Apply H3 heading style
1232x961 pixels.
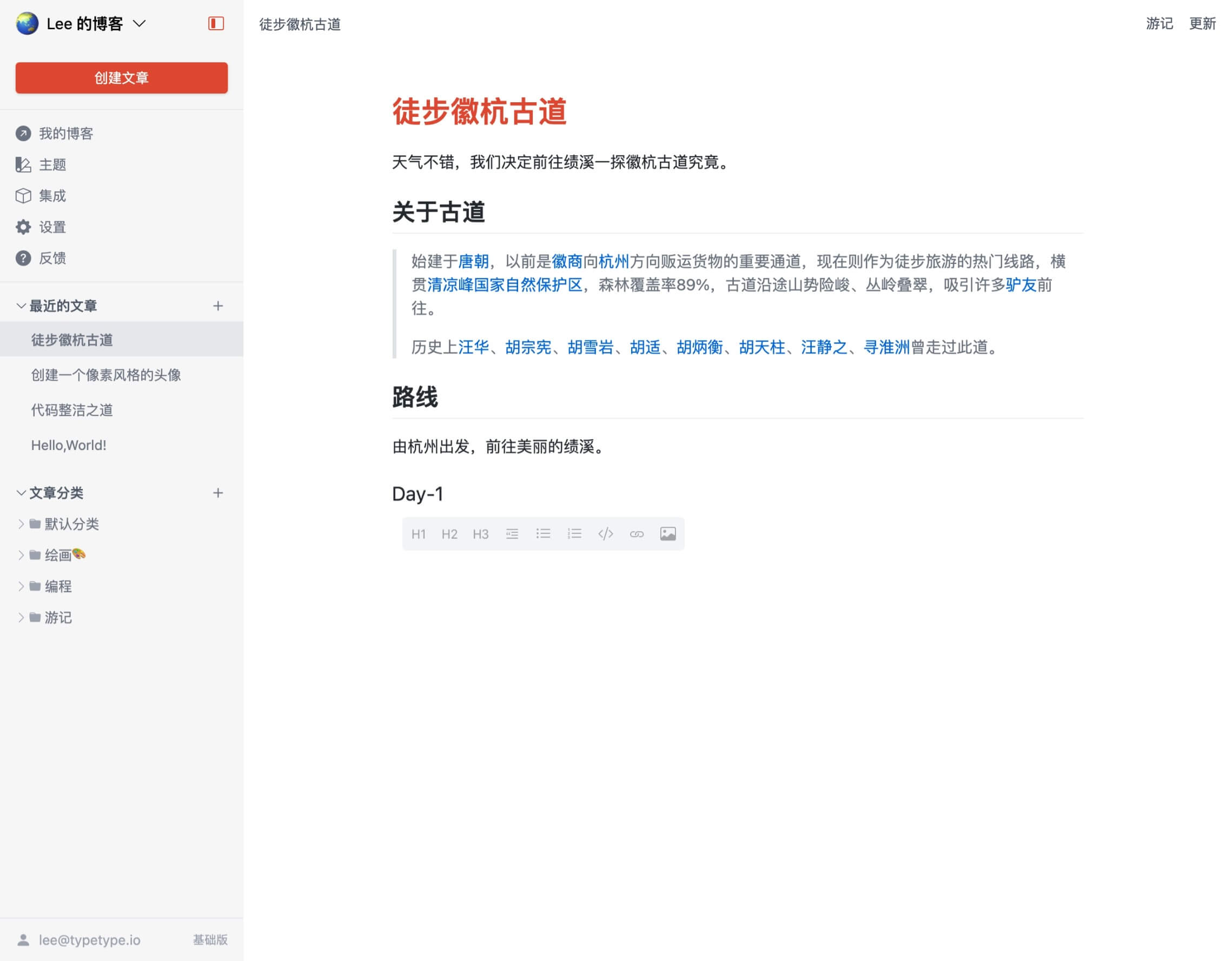click(x=480, y=534)
